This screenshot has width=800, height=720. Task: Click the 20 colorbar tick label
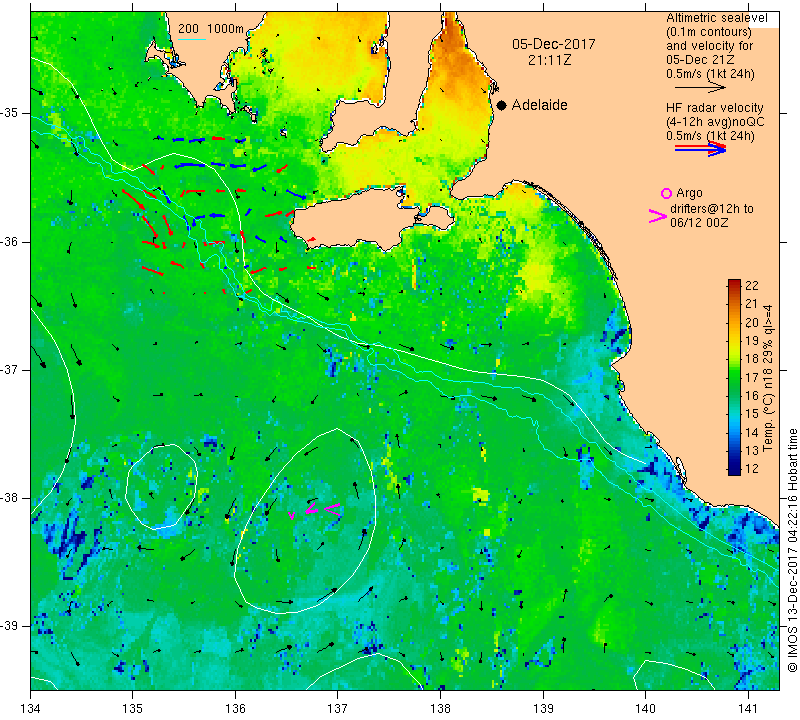[752, 322]
